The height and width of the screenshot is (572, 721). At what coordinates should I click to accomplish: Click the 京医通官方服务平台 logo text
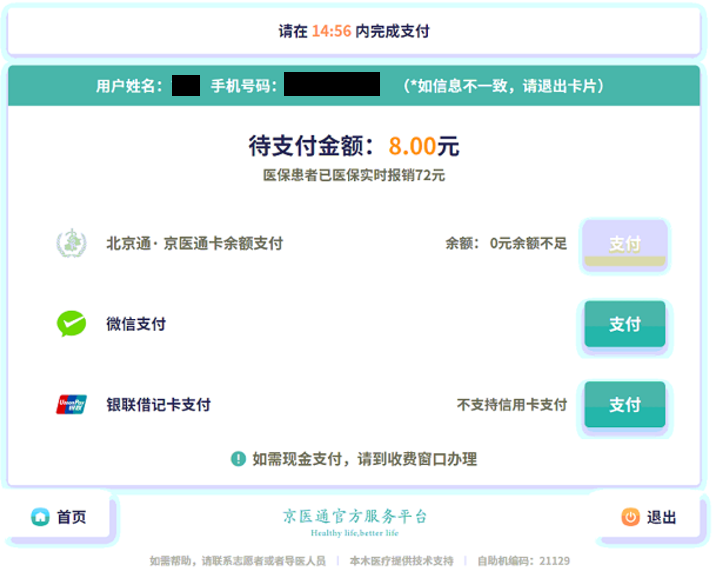point(355,516)
